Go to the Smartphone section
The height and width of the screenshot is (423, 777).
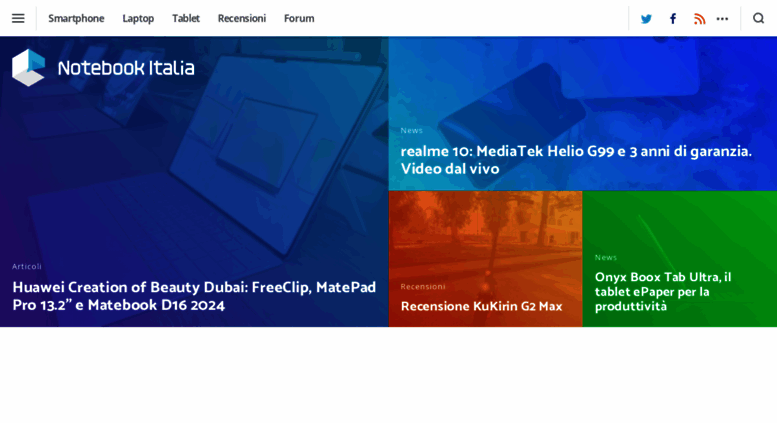coord(76,18)
